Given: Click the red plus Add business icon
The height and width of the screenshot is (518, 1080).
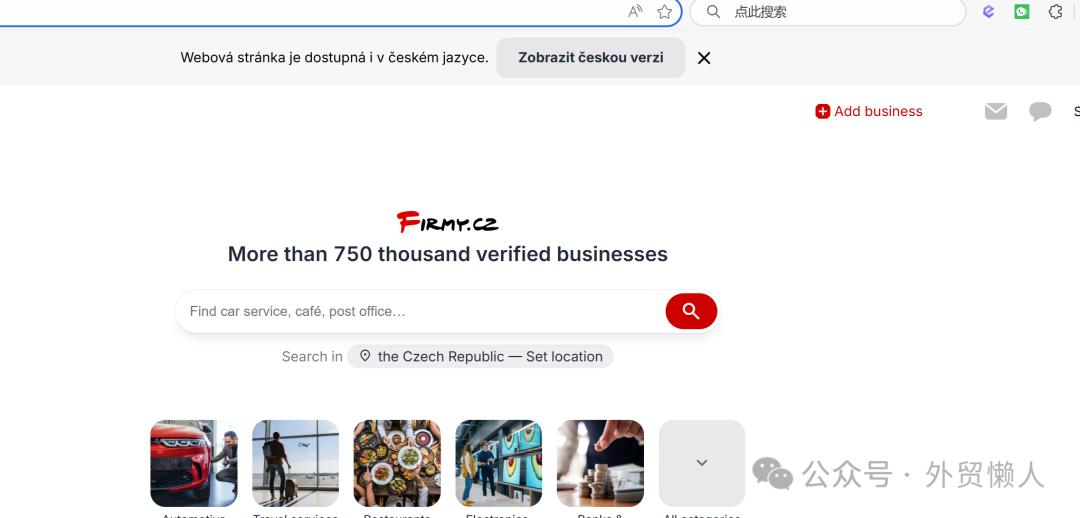Looking at the screenshot, I should (822, 112).
